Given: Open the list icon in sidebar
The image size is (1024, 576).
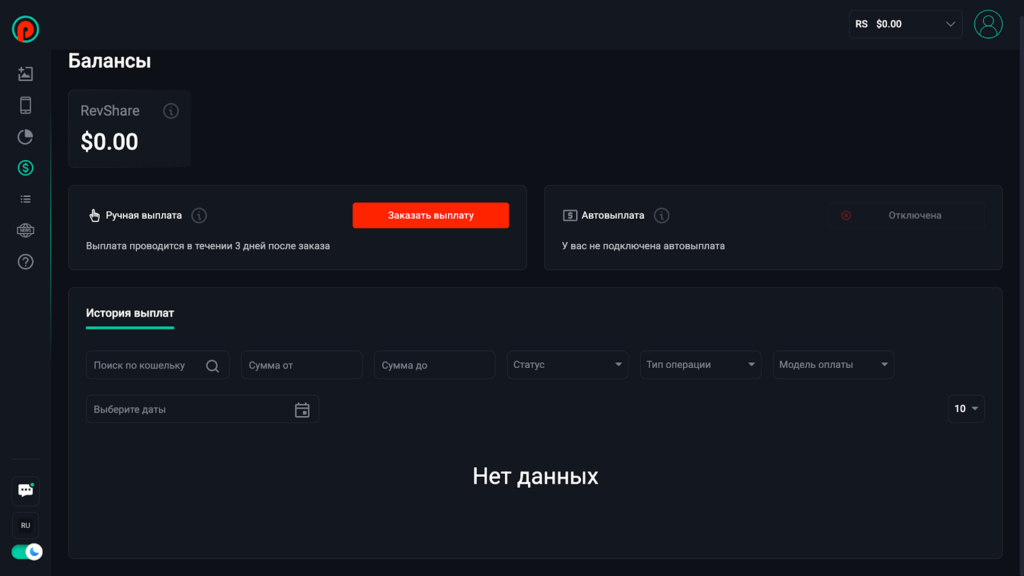Looking at the screenshot, I should tap(25, 199).
